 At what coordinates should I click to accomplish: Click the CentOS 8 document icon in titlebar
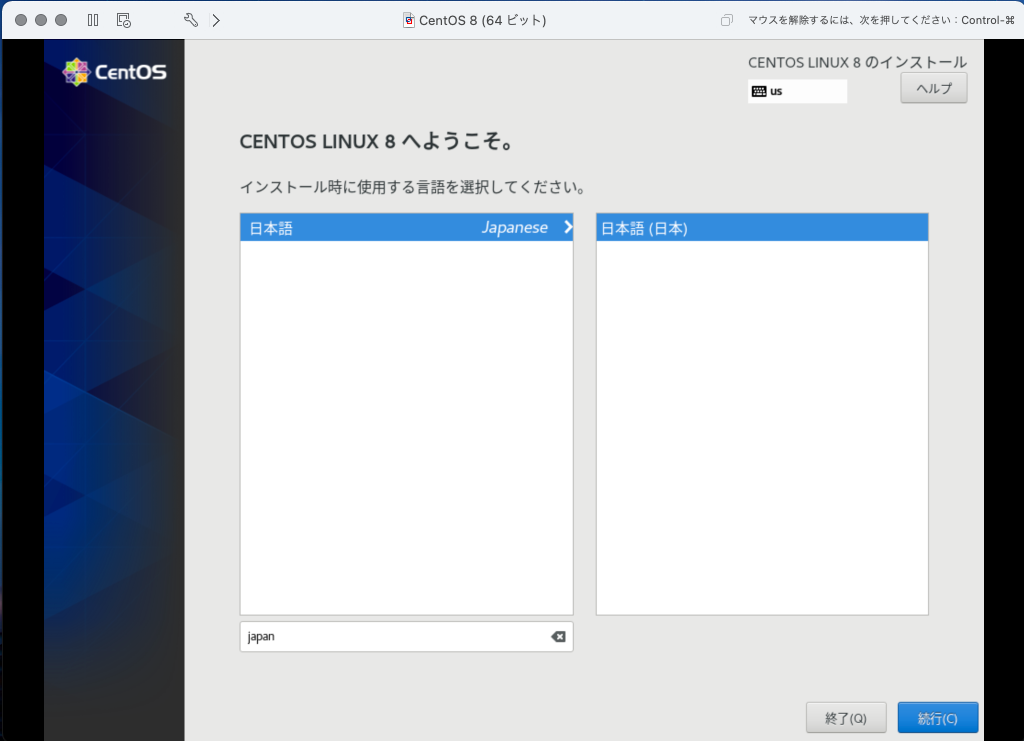pos(410,19)
